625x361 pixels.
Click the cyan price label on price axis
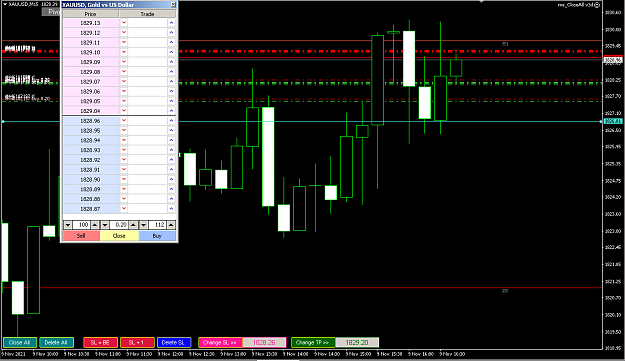[613, 121]
